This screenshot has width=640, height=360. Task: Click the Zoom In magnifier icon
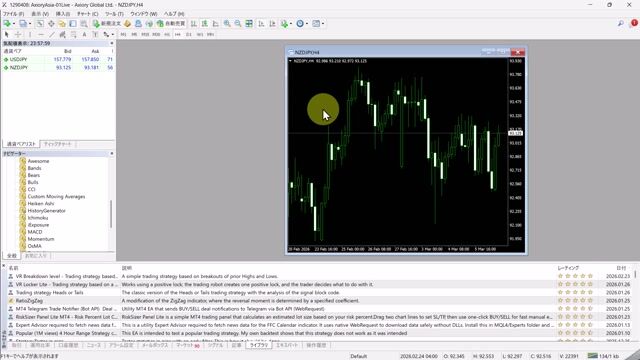click(x=227, y=24)
